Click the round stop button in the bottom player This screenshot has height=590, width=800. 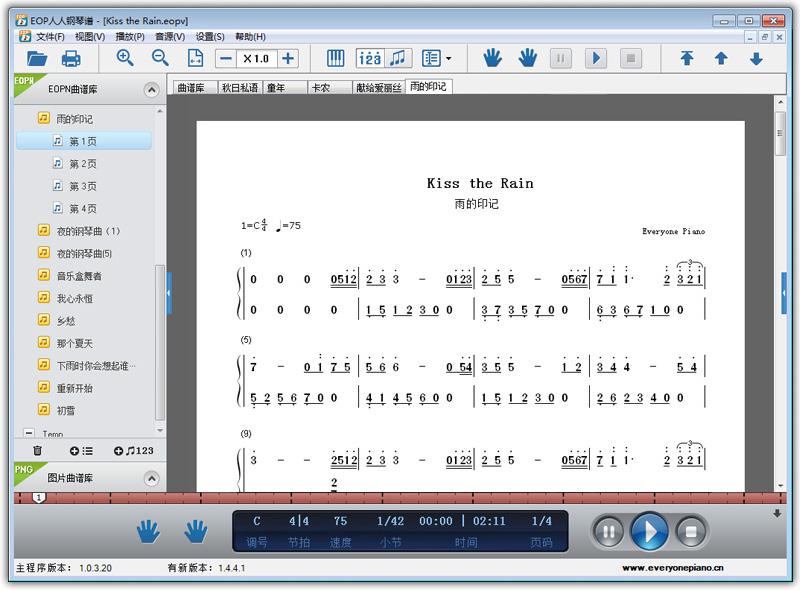coord(691,532)
